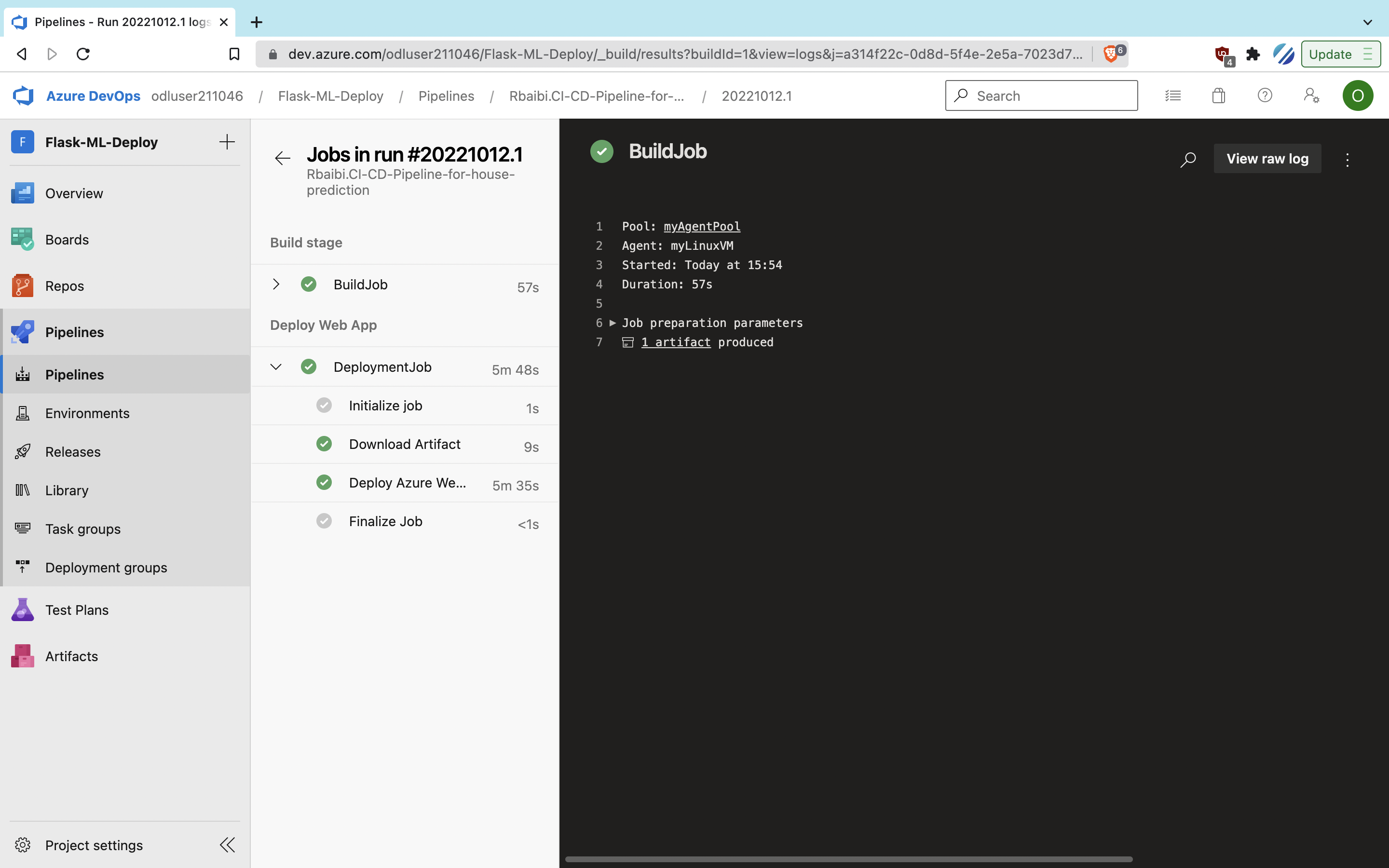Click the Artifacts sidebar icon
The height and width of the screenshot is (868, 1389).
22,656
